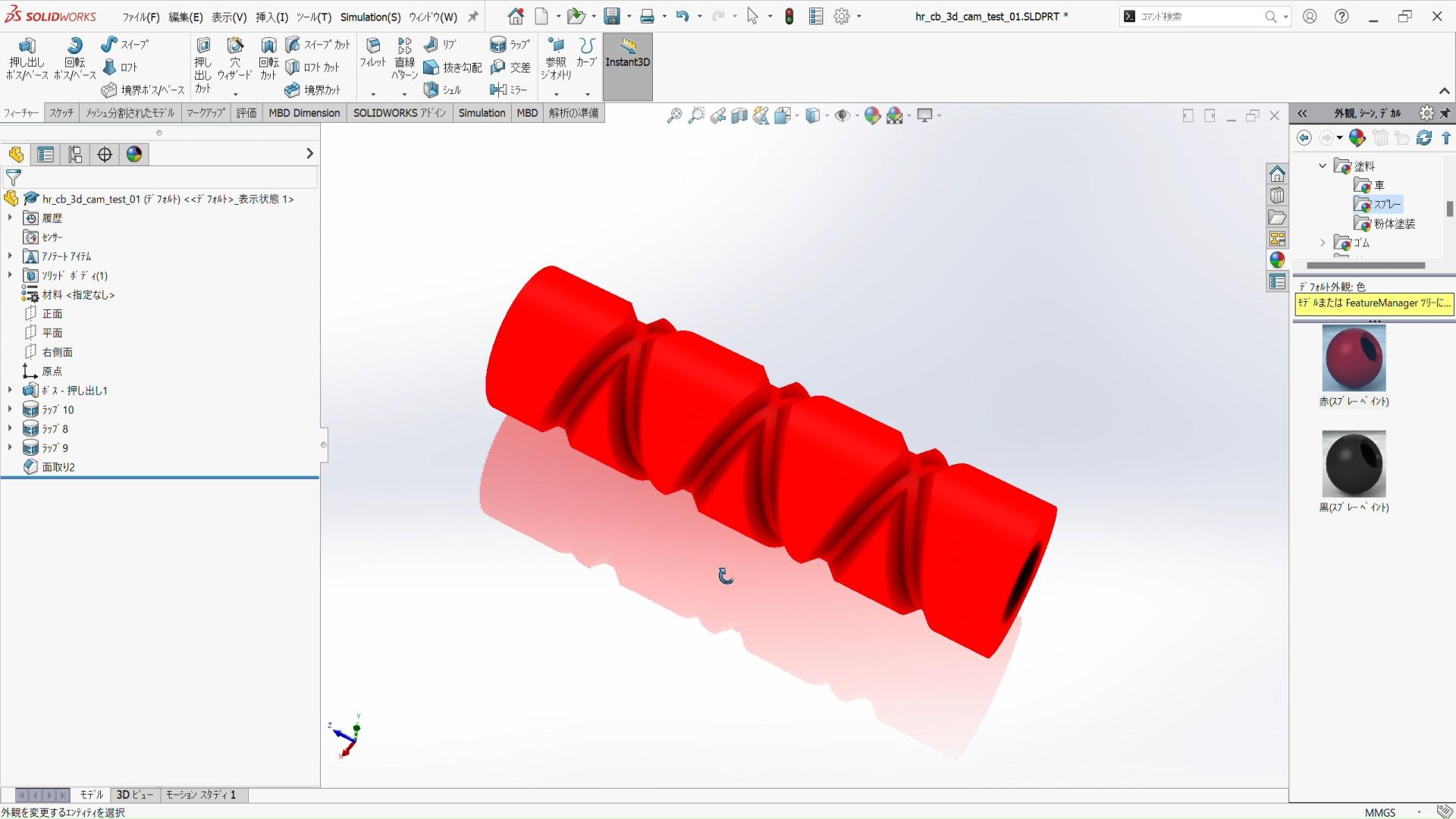Open the 編集(E) menu
Viewport: 1456px width, 819px height.
[185, 17]
